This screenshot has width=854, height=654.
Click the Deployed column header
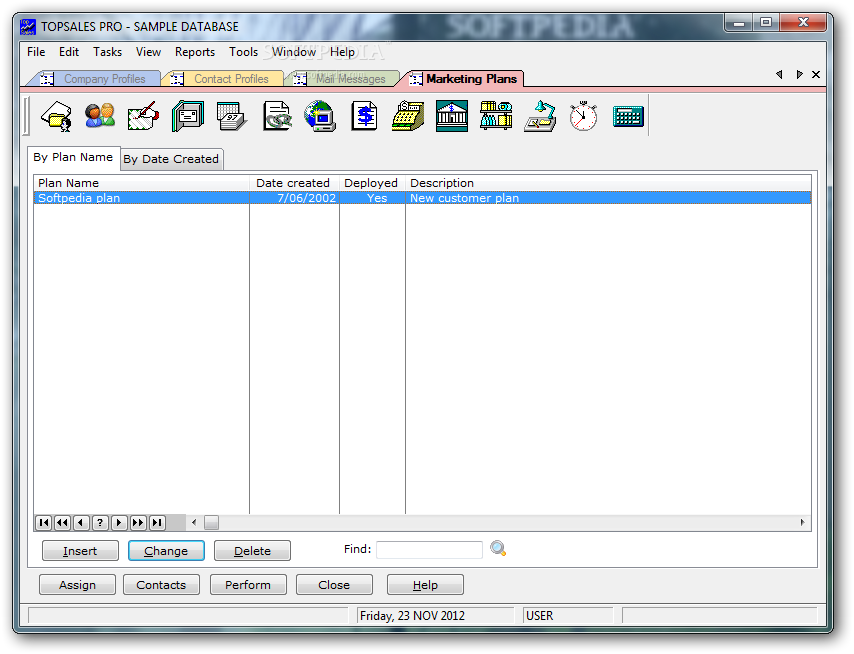(x=373, y=183)
